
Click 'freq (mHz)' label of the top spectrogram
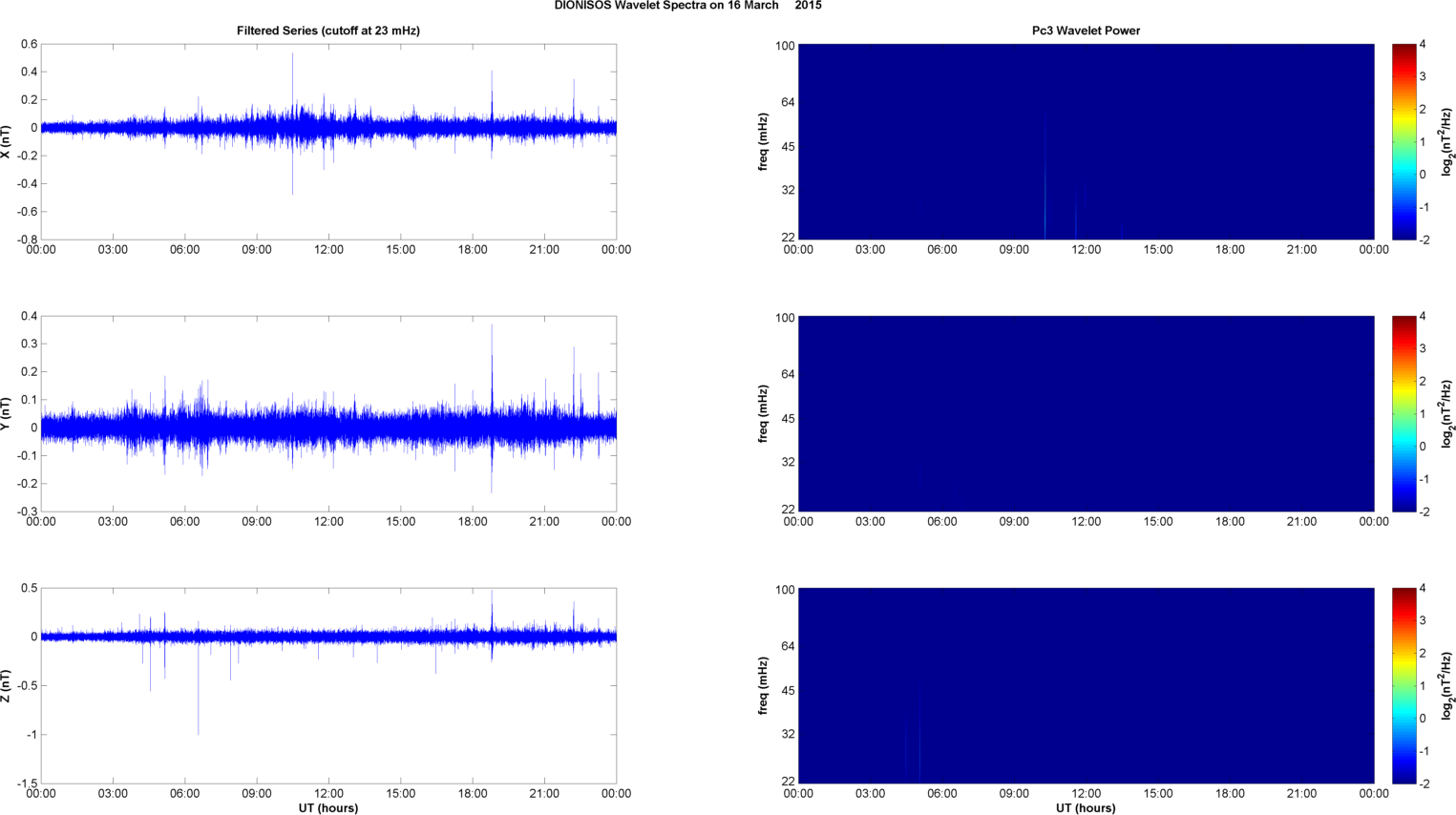coord(764,141)
